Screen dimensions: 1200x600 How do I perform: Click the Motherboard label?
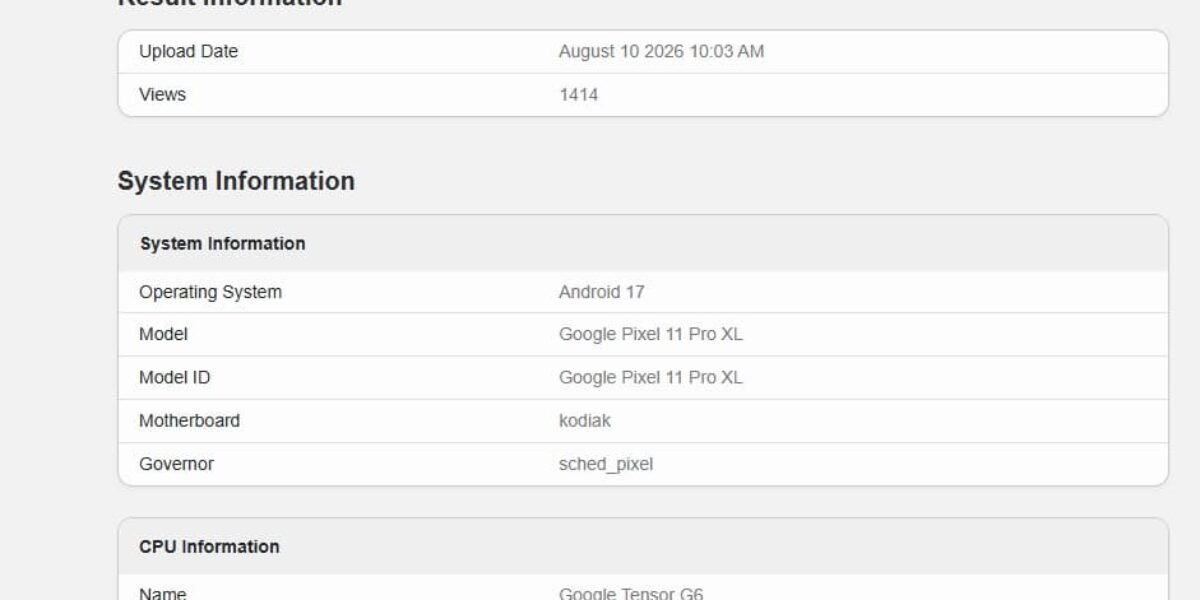(x=189, y=421)
